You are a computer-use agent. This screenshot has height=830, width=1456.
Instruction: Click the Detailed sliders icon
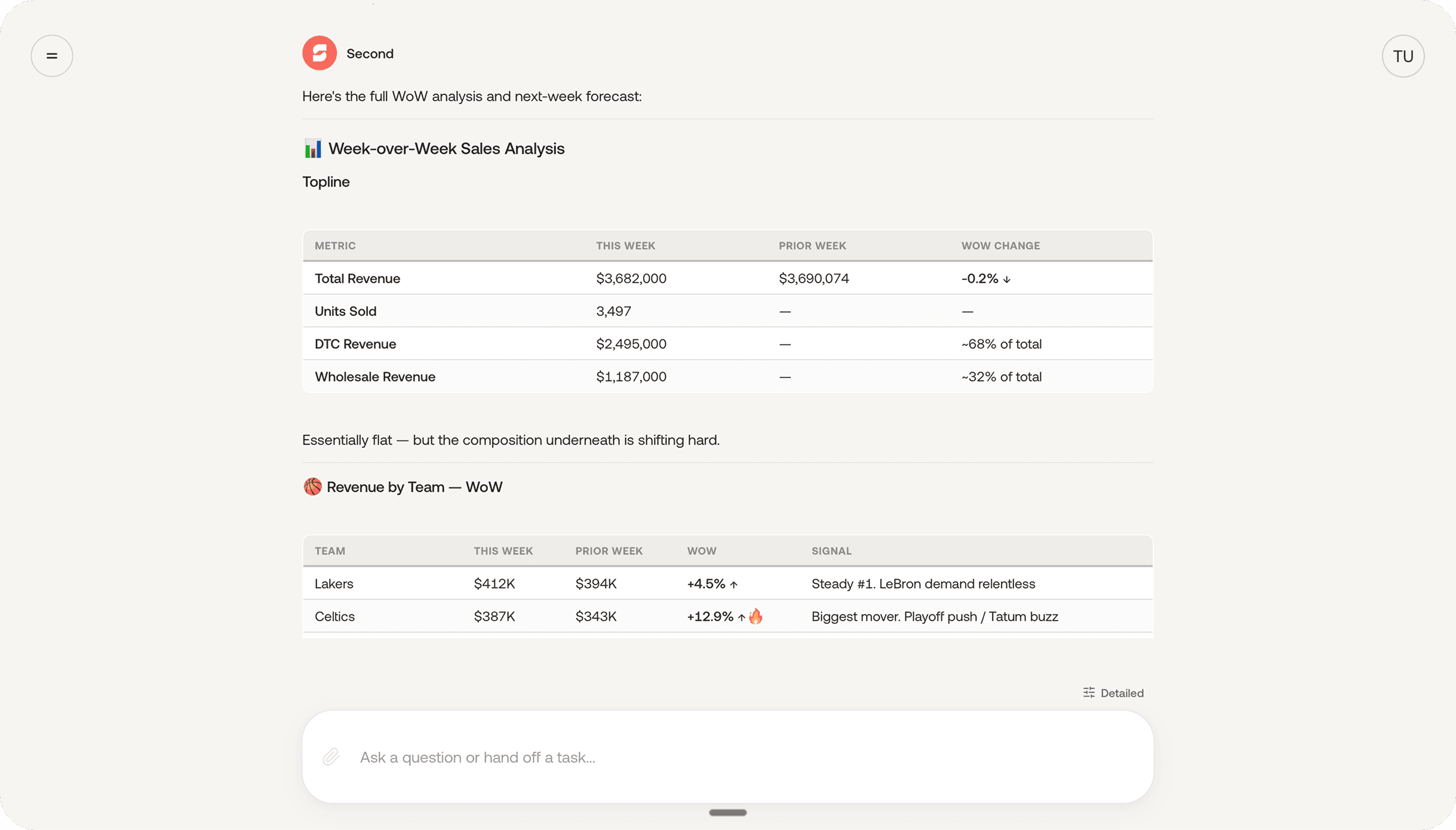(x=1089, y=693)
